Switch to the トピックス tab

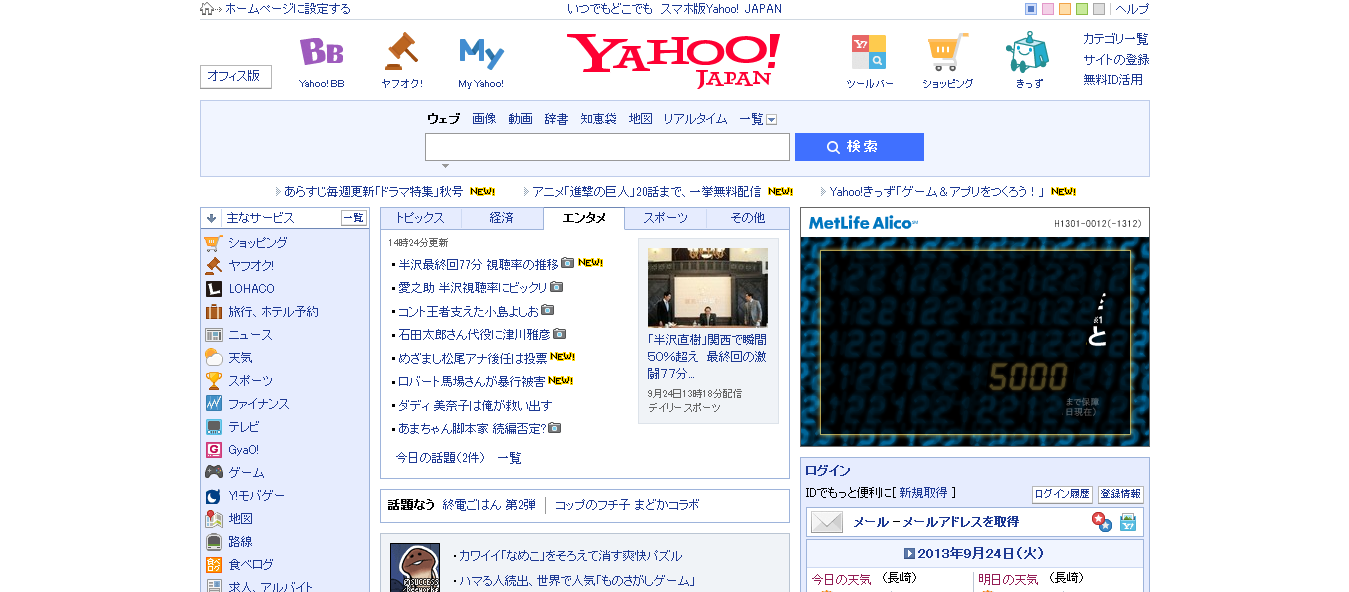tap(420, 218)
